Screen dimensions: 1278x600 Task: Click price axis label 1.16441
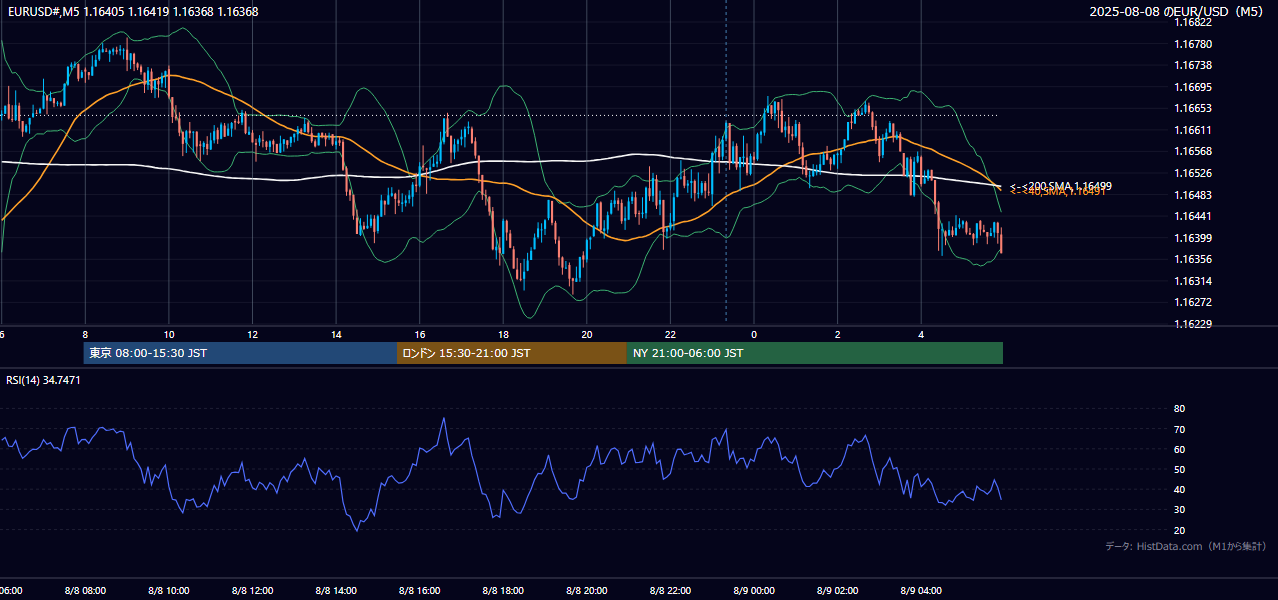(1193, 216)
